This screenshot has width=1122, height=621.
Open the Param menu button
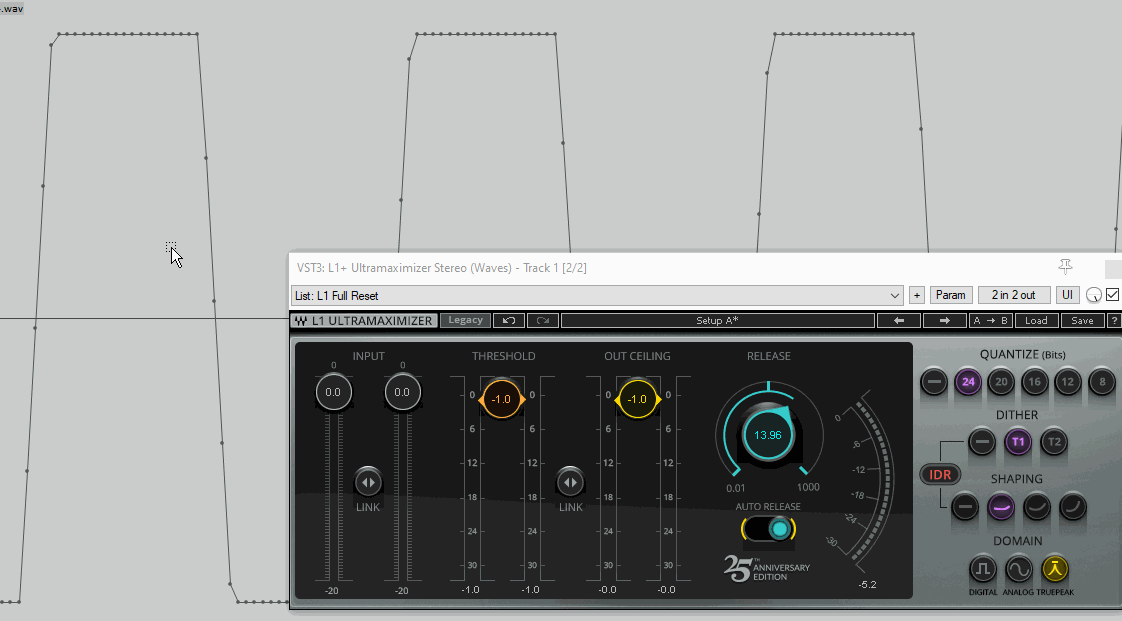pyautogui.click(x=950, y=295)
